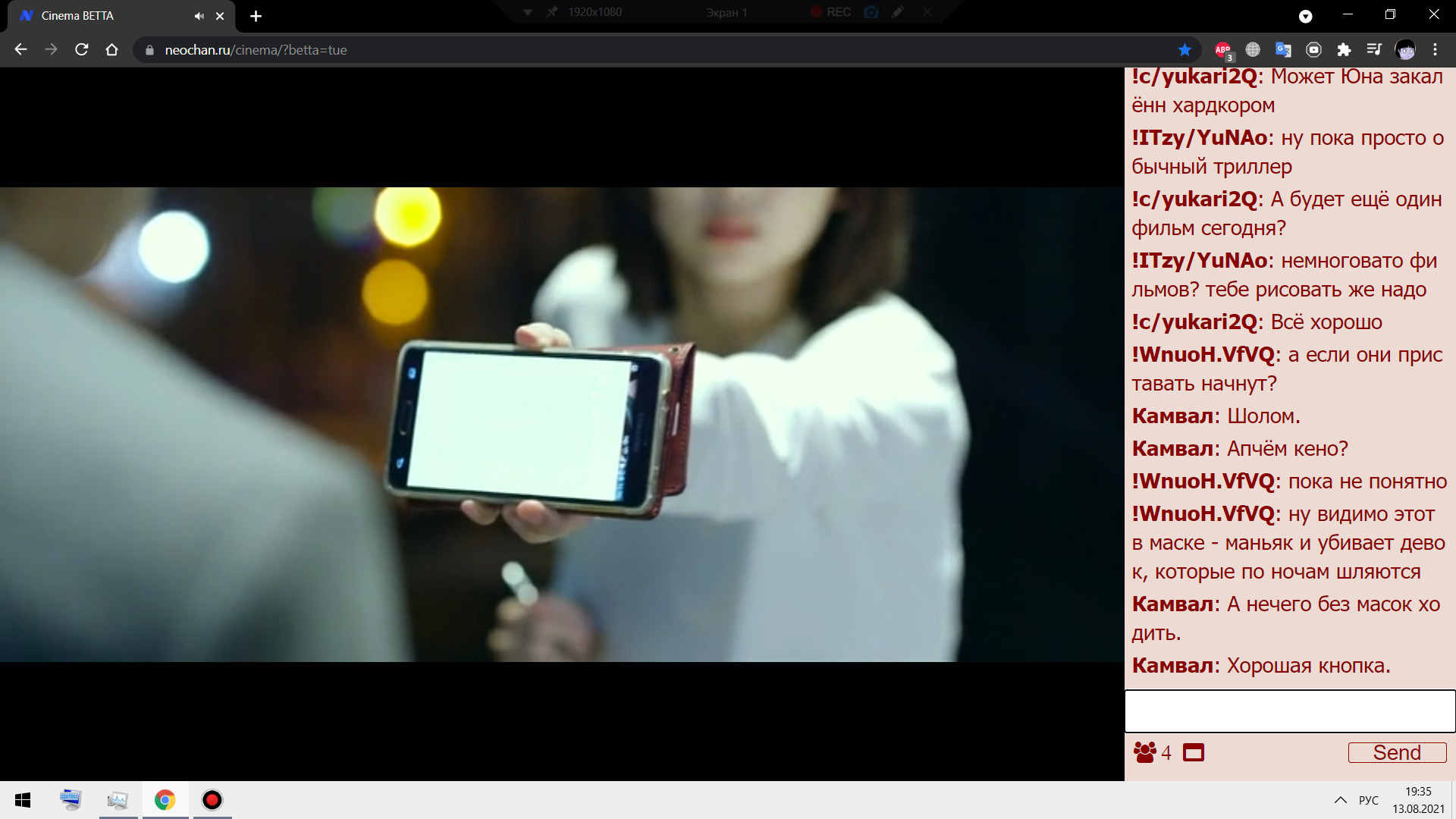Switch input language via РУС indicator
Viewport: 1456px width, 819px height.
tap(1369, 800)
